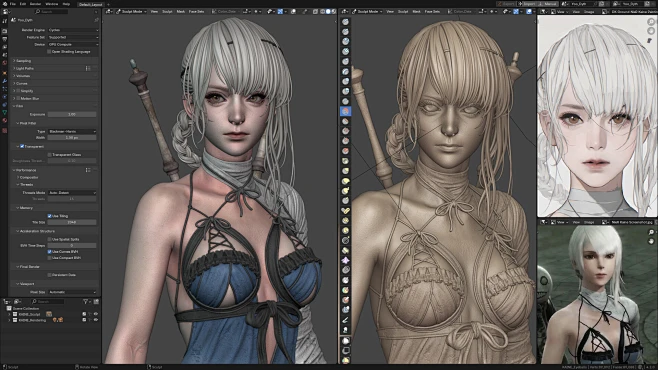Open Viewport Pixel Size dropdown
Screen dimensions: 658x370
point(72,292)
